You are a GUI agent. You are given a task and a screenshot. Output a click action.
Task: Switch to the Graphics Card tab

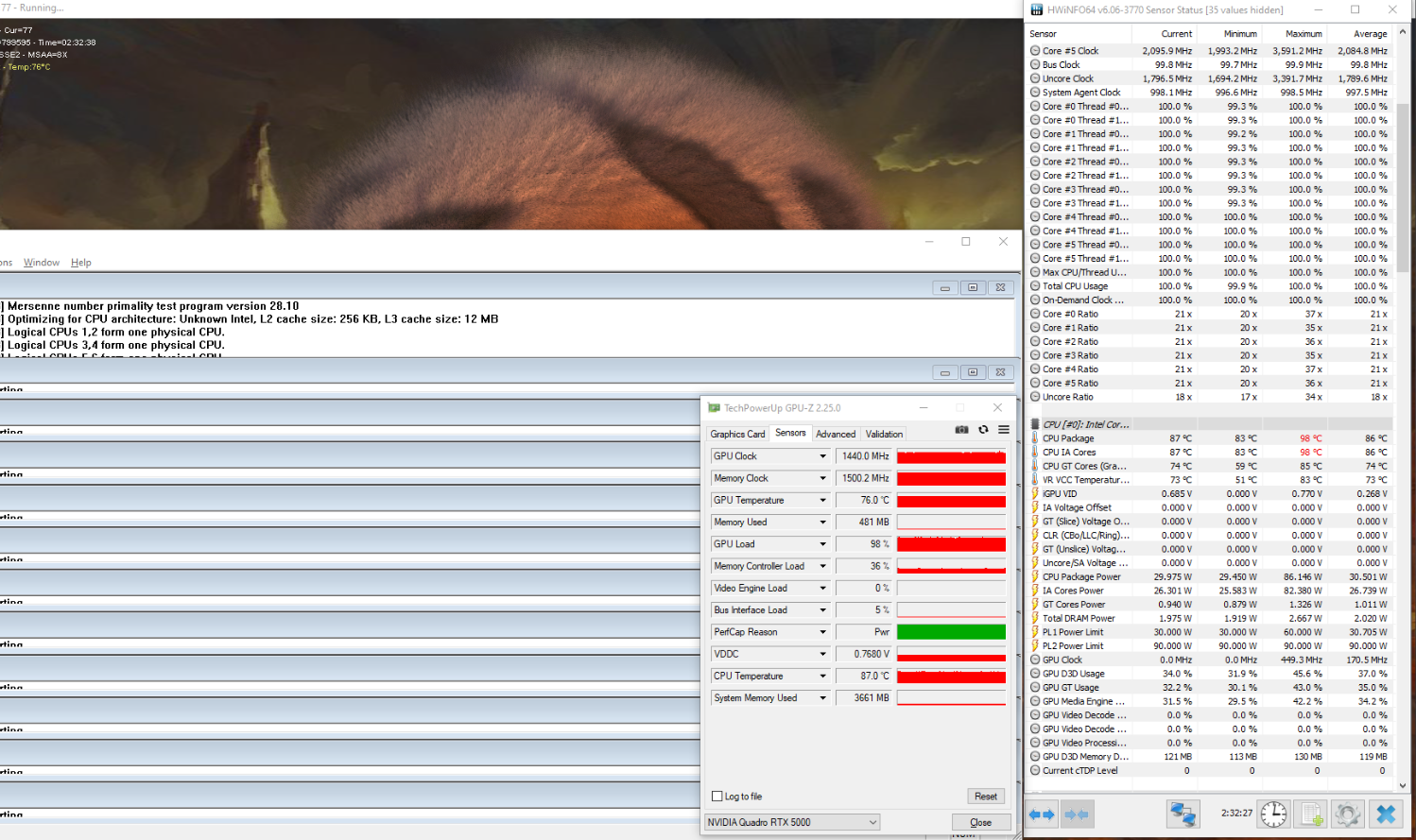click(737, 434)
